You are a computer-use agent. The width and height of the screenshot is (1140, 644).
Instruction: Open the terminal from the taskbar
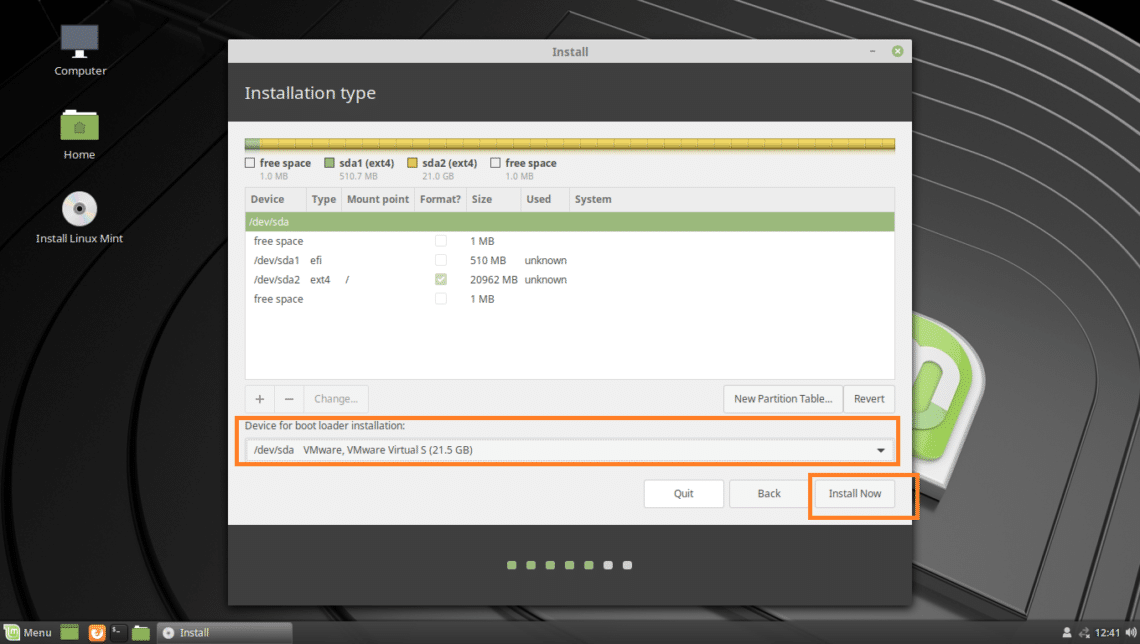click(118, 632)
